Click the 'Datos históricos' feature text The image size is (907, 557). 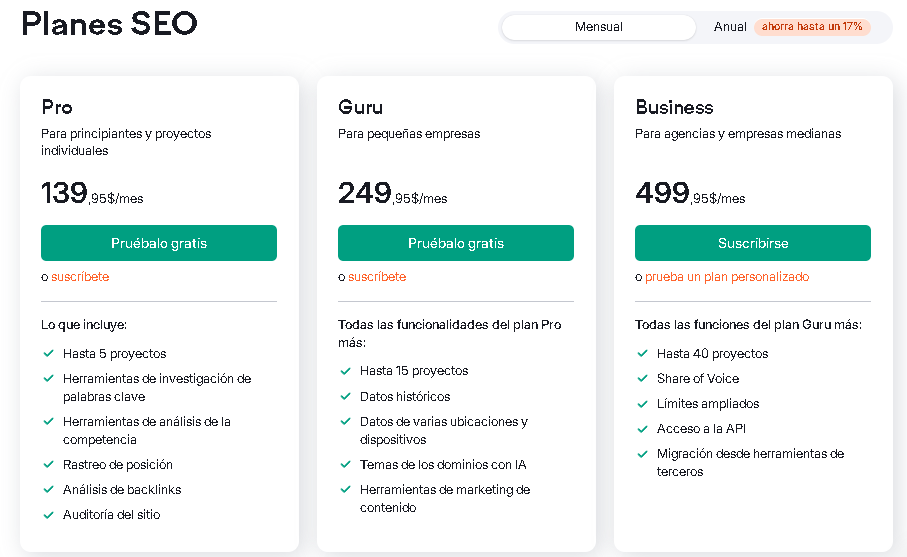tap(405, 396)
